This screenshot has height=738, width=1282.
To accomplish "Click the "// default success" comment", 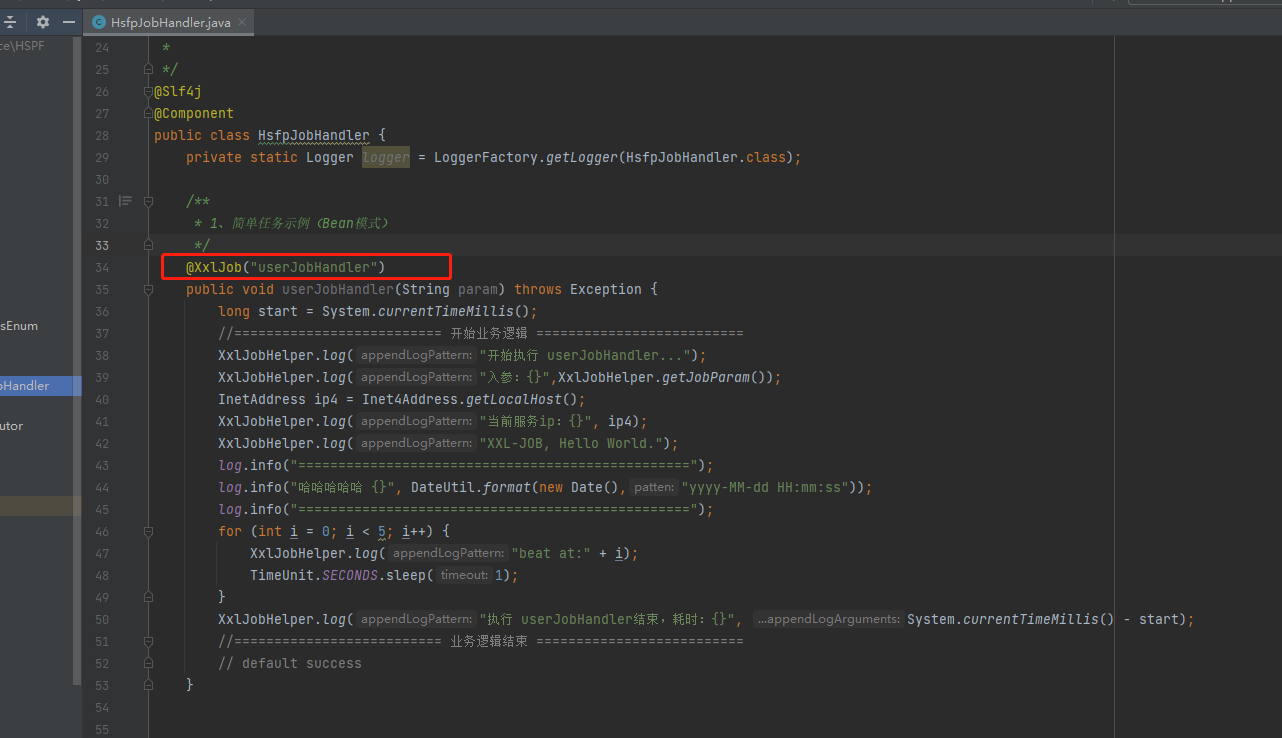I will (290, 663).
